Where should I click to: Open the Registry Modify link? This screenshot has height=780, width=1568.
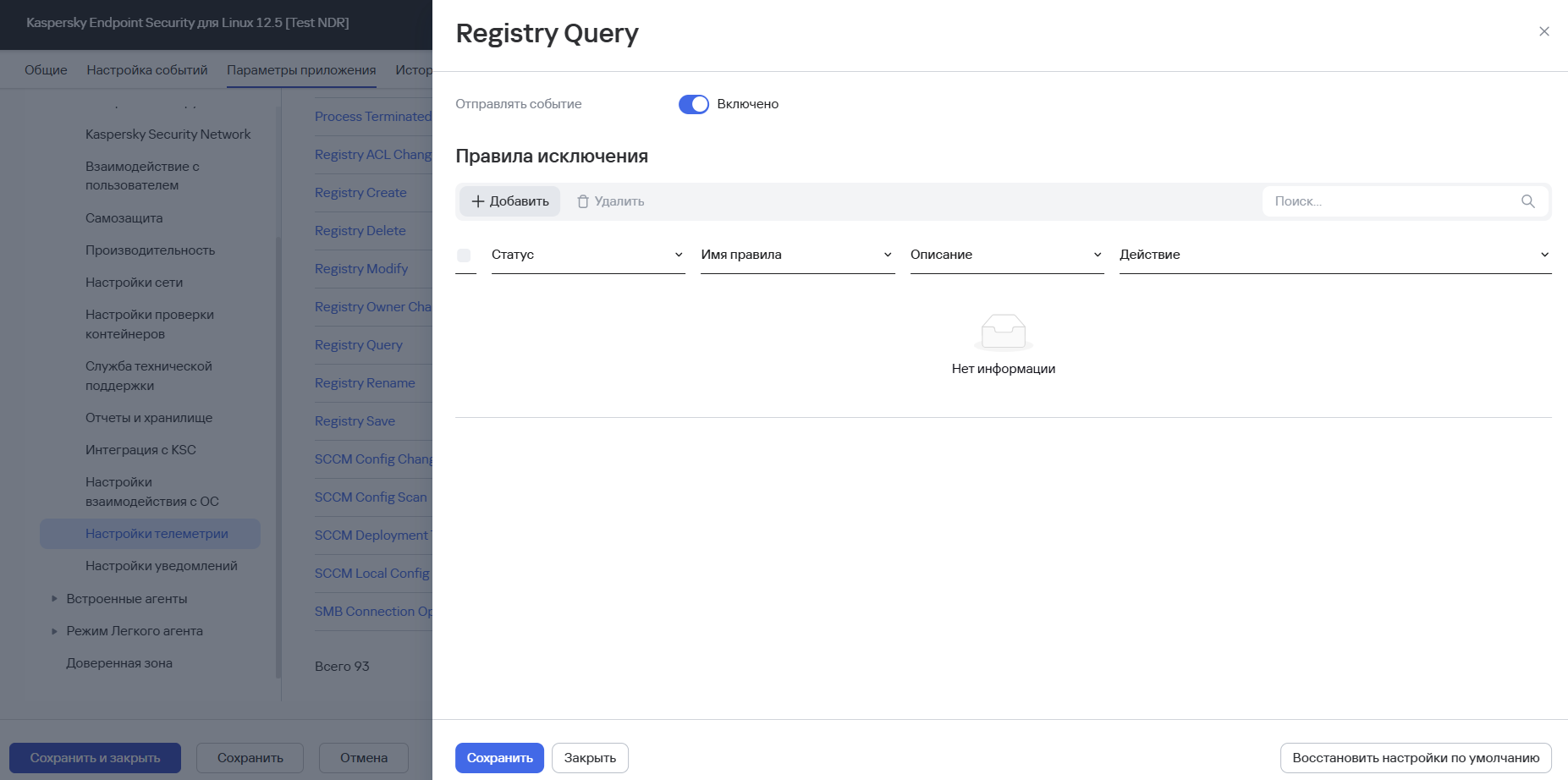click(x=361, y=269)
